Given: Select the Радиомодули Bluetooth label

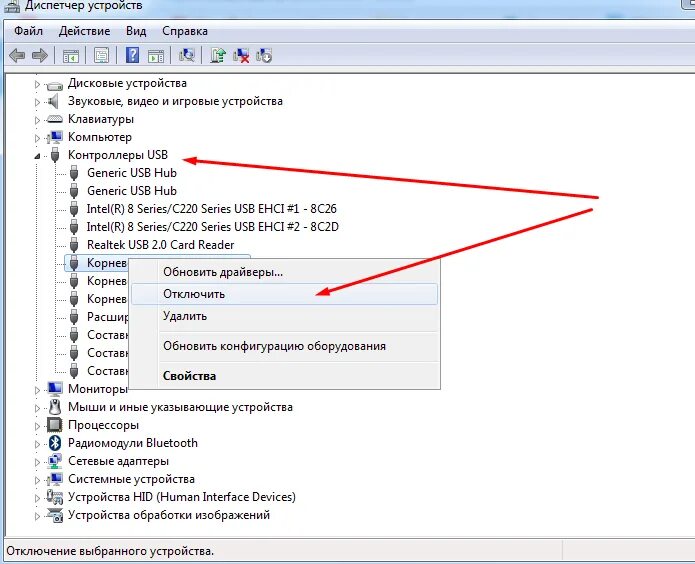Looking at the screenshot, I should [x=133, y=443].
